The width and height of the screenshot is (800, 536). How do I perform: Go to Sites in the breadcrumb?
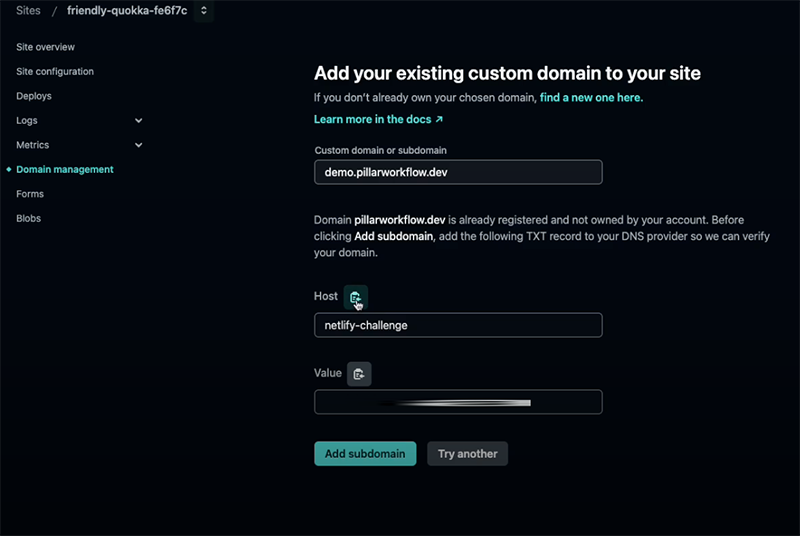coord(28,10)
